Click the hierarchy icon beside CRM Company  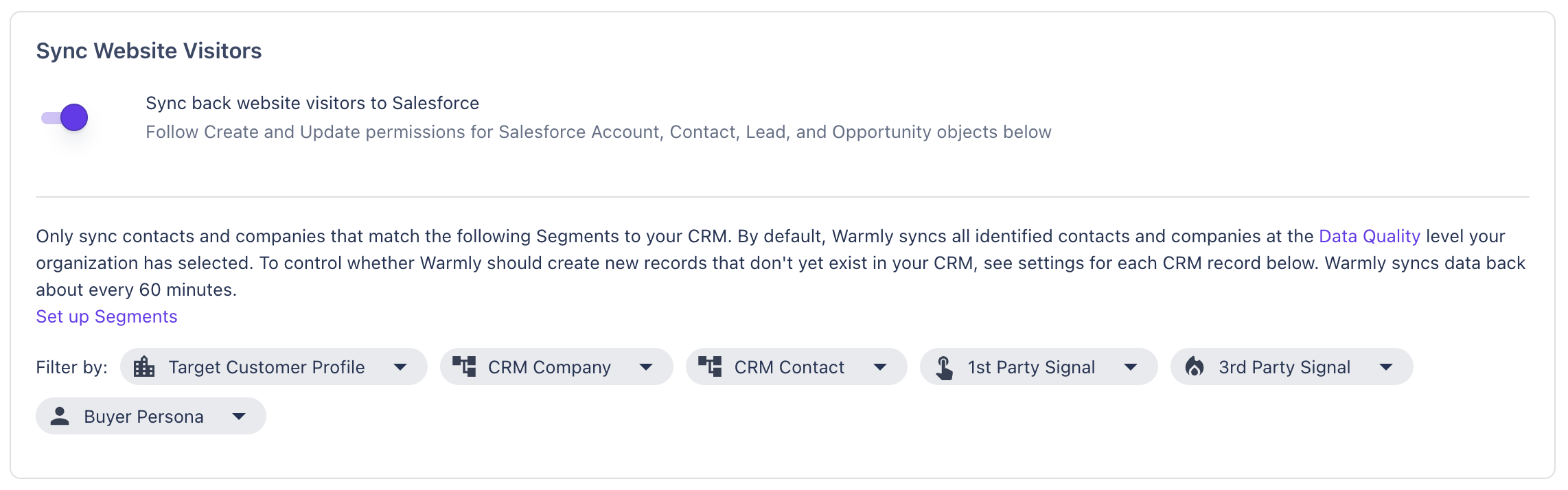coord(465,367)
